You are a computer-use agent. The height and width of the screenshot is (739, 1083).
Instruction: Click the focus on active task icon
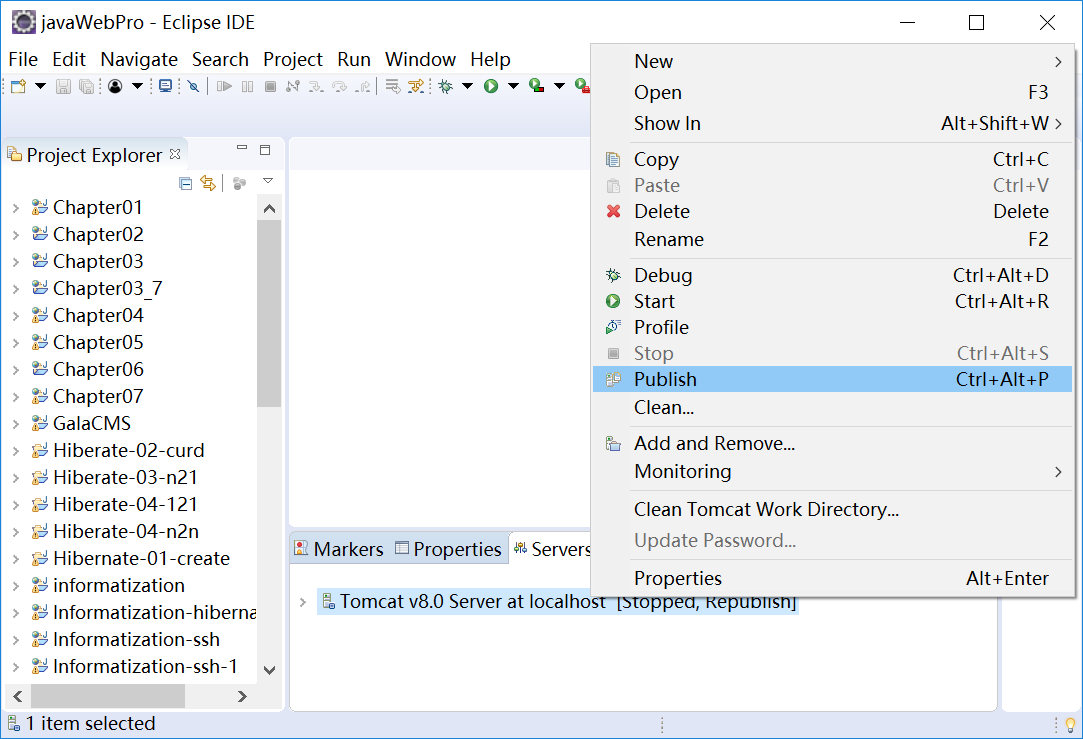(239, 183)
